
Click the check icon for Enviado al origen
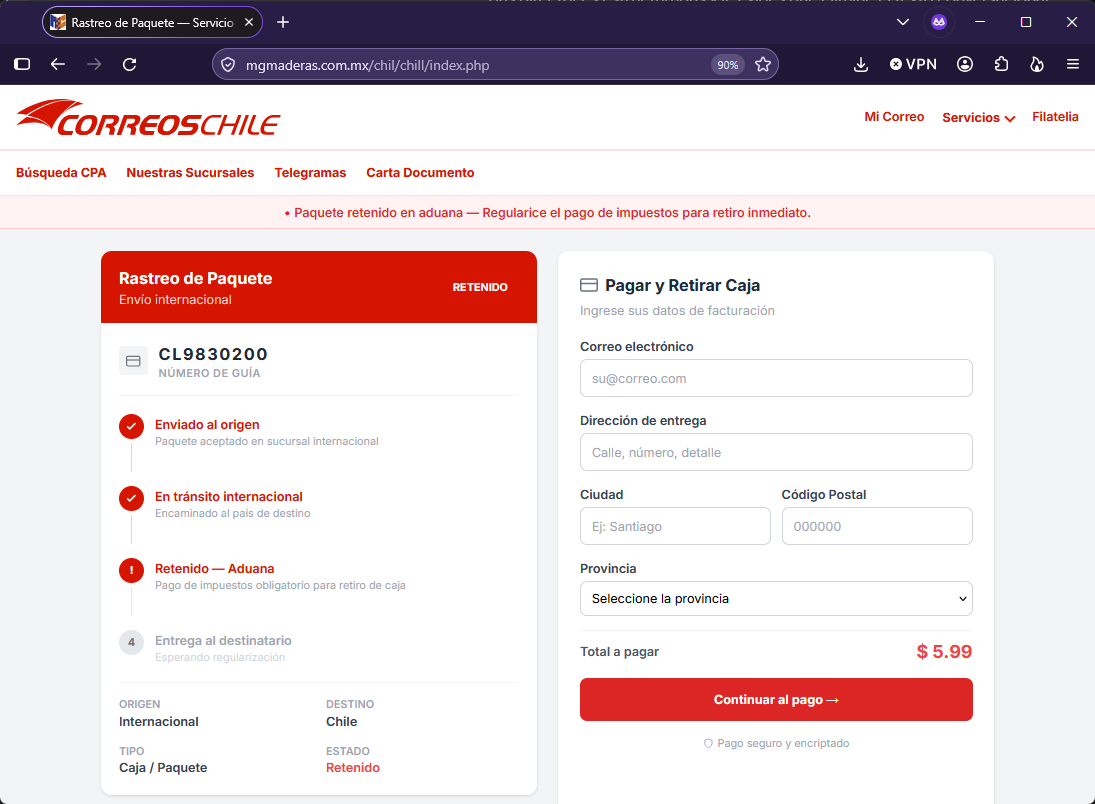coord(131,426)
